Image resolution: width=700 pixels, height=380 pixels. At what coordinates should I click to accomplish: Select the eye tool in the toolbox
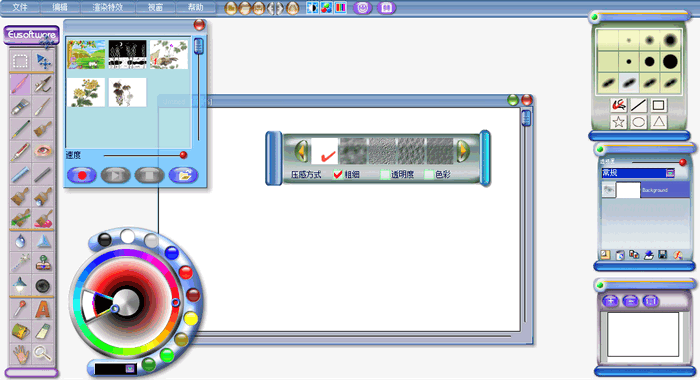tap(43, 151)
